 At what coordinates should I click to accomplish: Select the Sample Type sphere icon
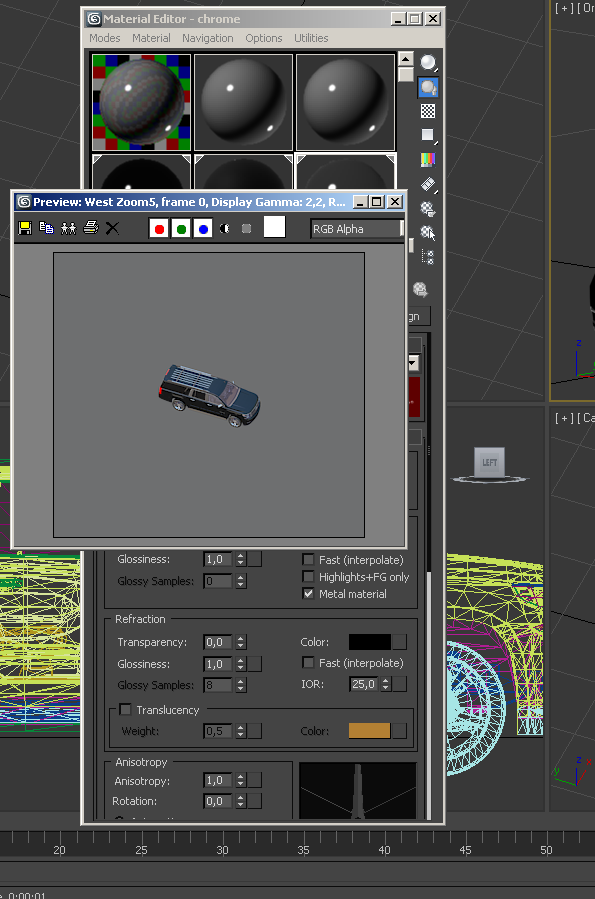point(428,62)
